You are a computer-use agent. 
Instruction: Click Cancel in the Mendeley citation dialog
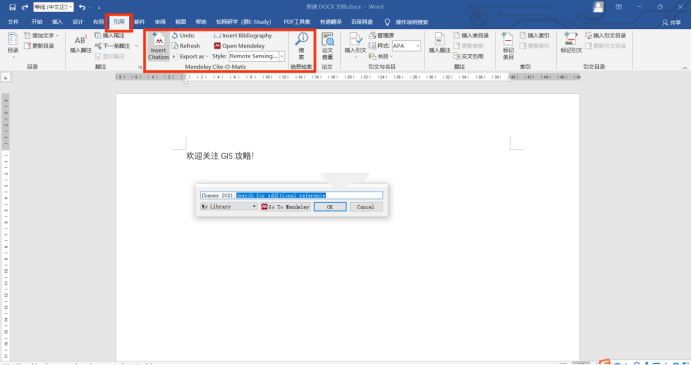click(365, 207)
